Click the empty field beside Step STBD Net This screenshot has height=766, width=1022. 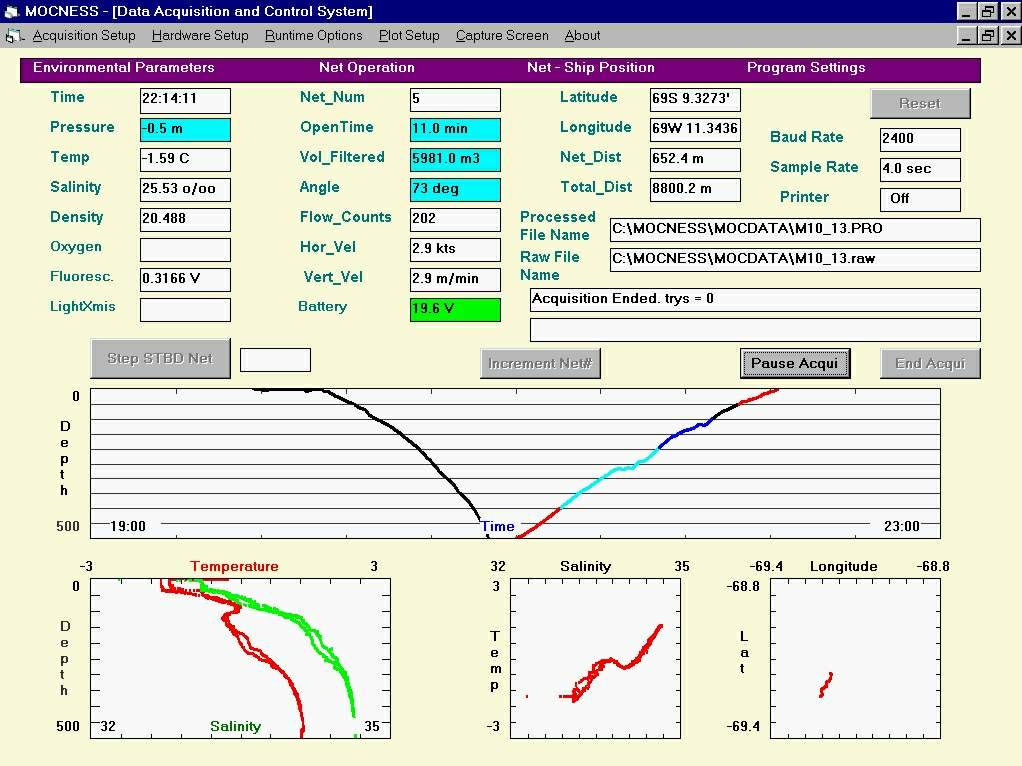pyautogui.click(x=275, y=360)
